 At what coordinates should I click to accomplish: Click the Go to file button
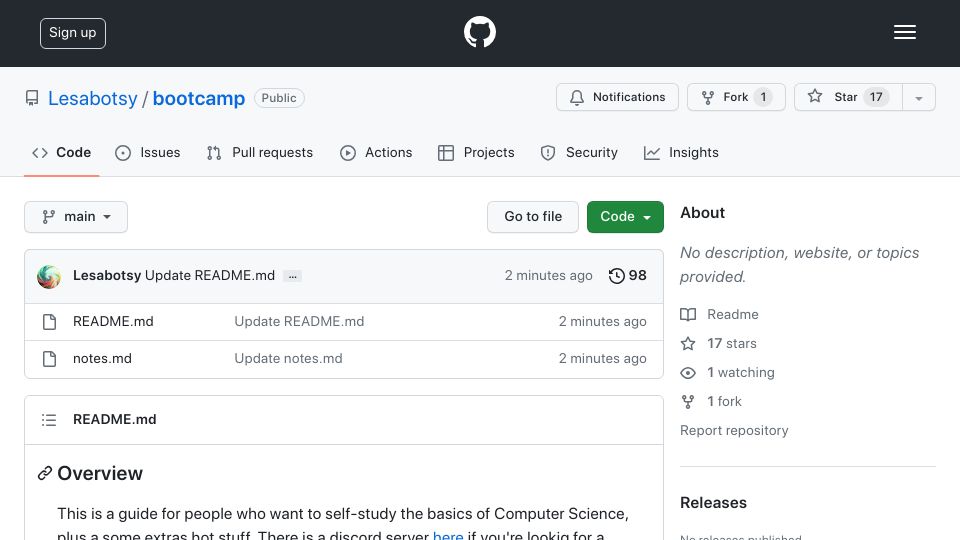[x=533, y=217]
